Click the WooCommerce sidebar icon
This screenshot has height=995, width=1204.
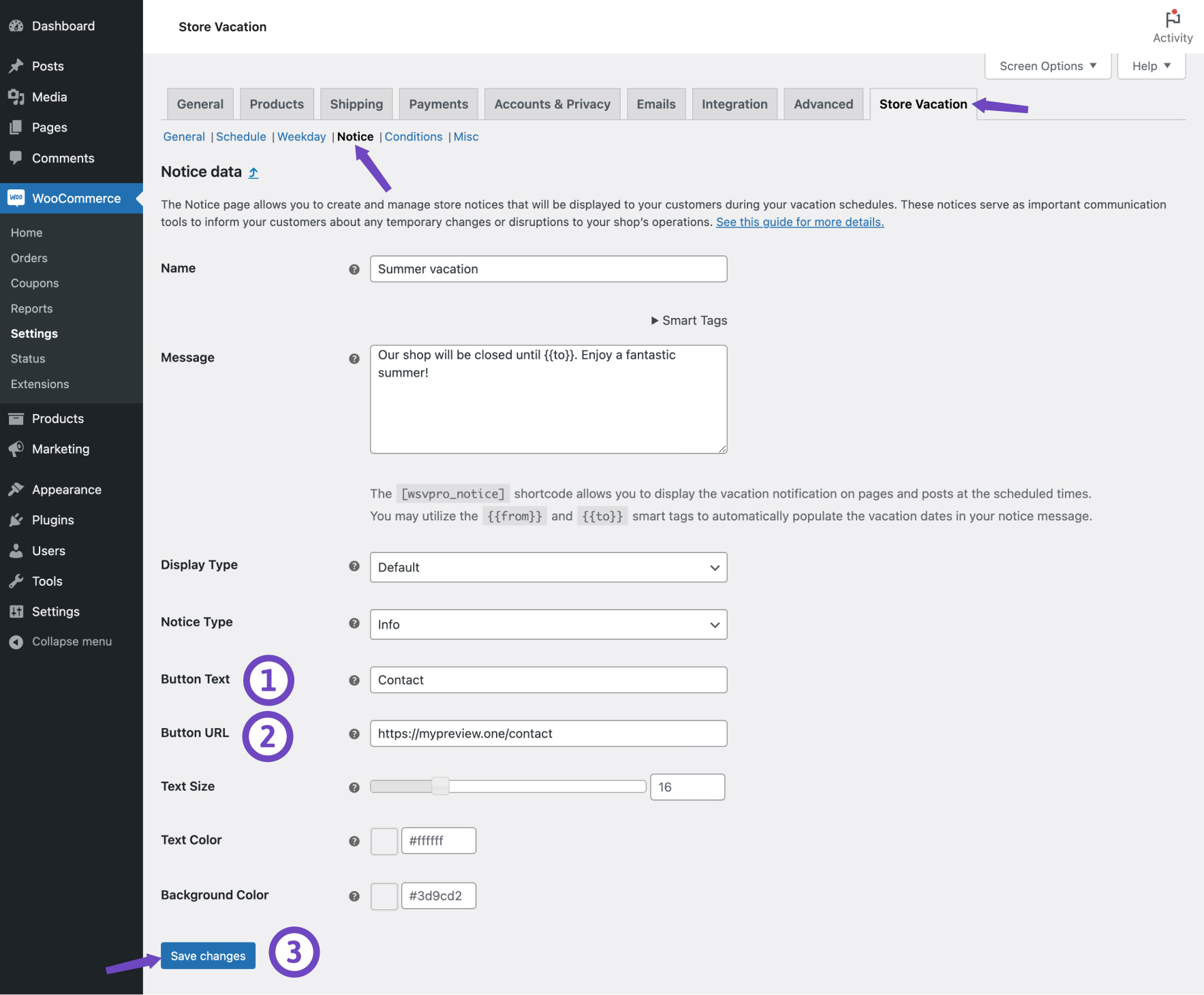point(16,198)
